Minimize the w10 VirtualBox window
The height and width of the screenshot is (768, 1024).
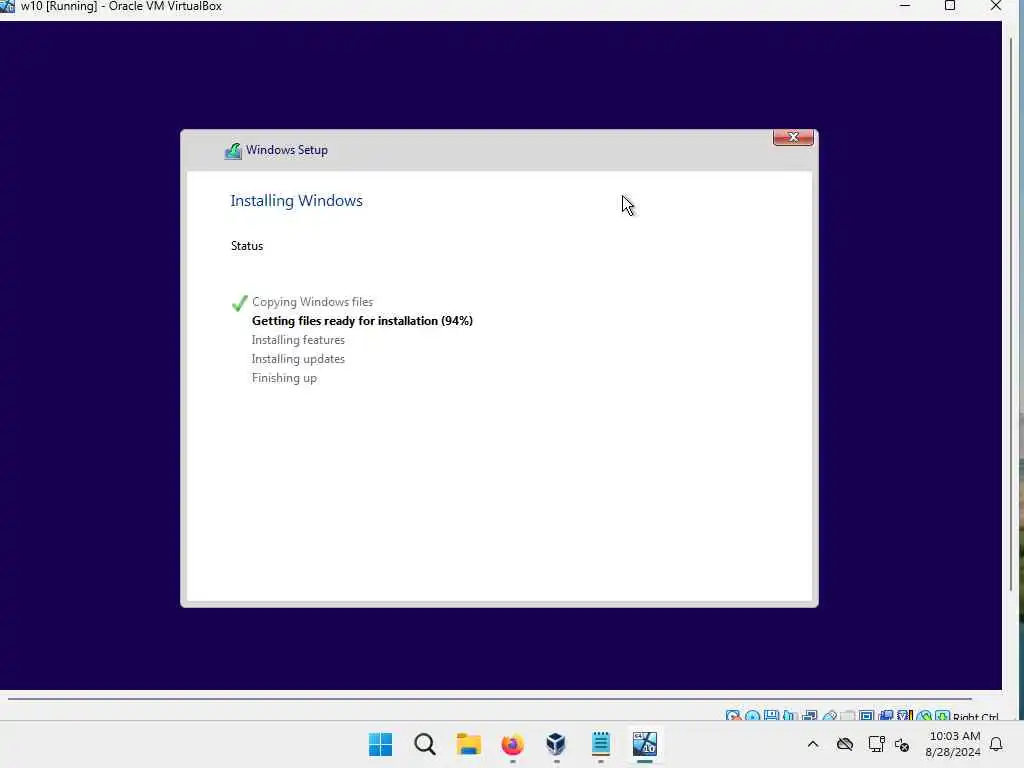pyautogui.click(x=904, y=6)
